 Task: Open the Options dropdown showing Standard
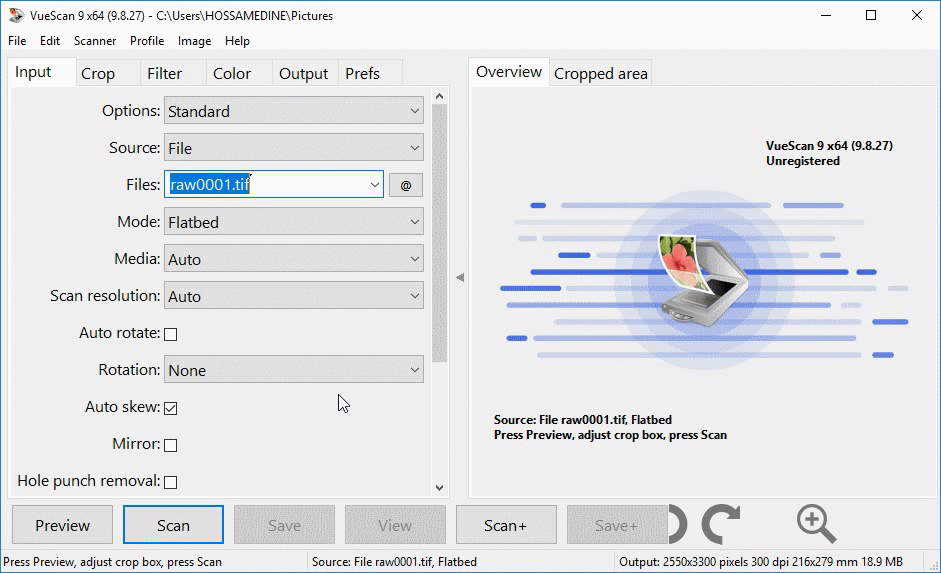pos(293,111)
